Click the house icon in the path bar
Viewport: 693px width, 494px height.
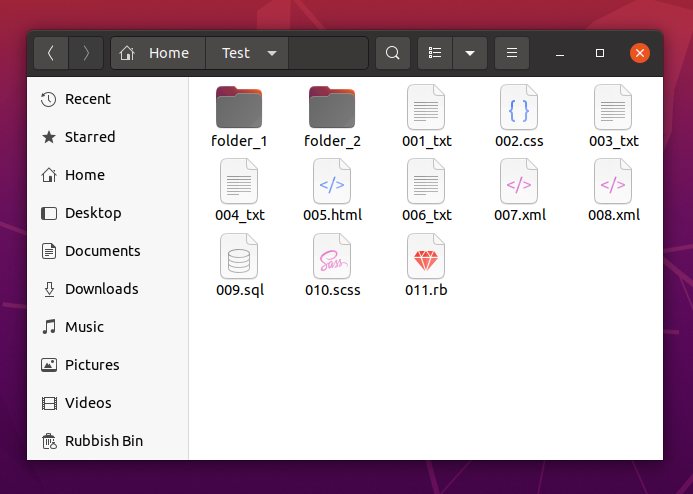click(x=127, y=53)
